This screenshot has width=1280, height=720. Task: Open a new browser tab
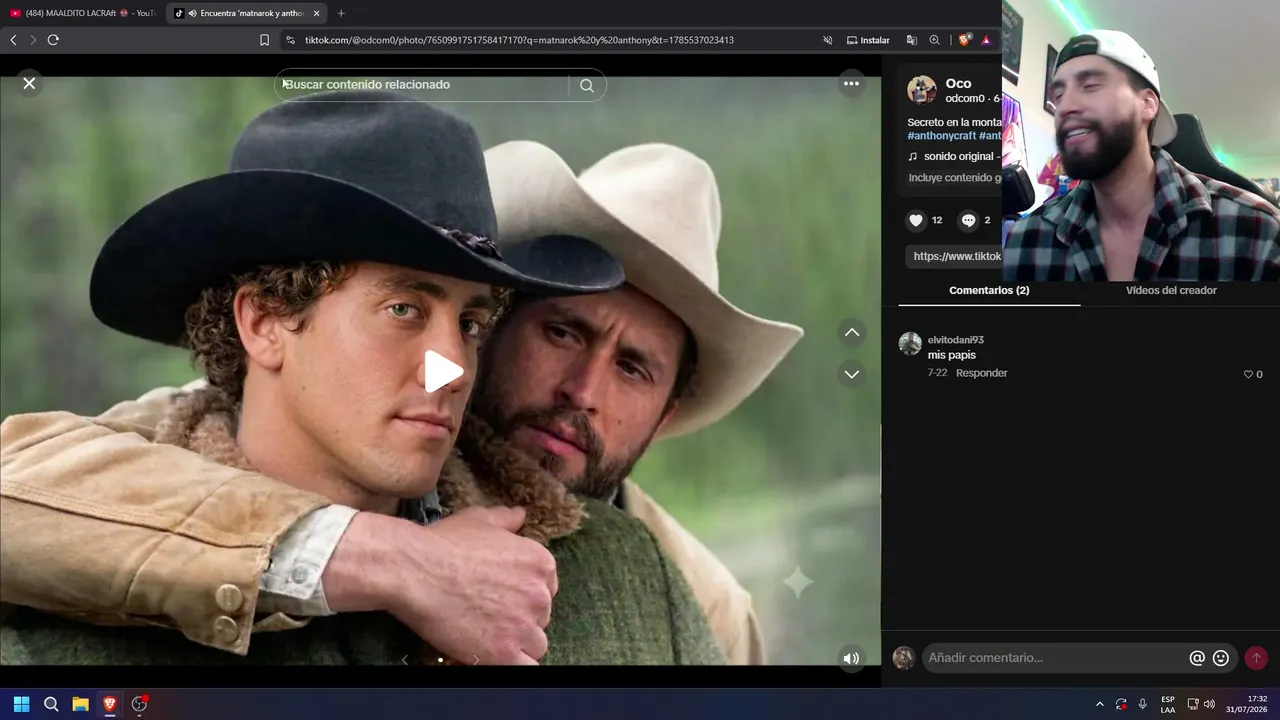click(341, 13)
